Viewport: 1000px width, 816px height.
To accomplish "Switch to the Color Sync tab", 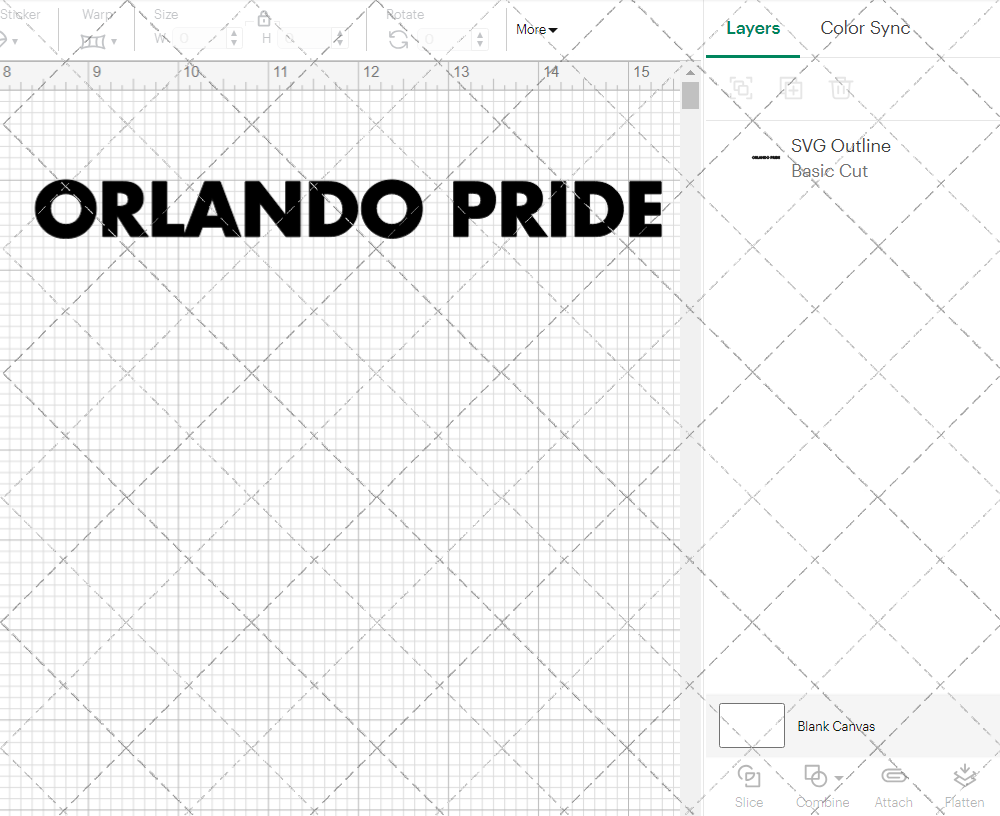I will [x=865, y=28].
